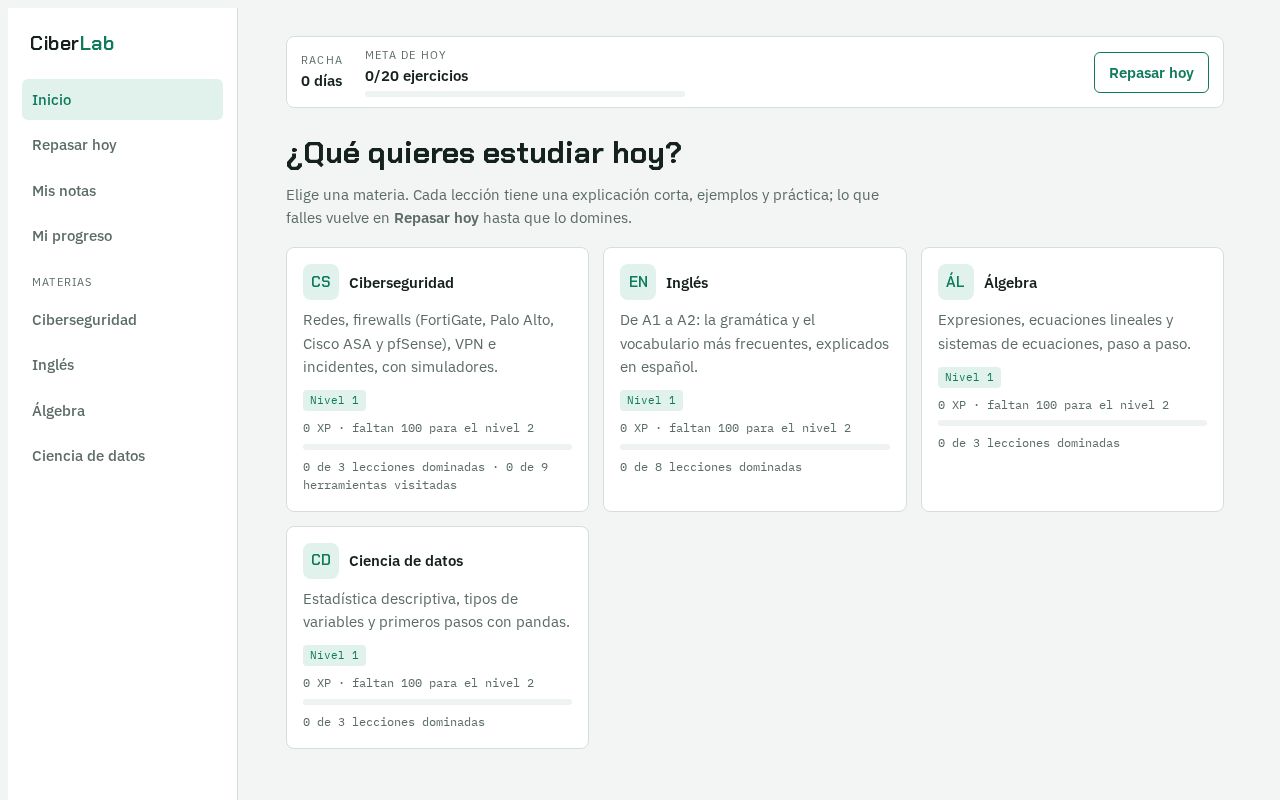This screenshot has width=1280, height=800.
Task: Open the Álgebra card title
Action: 1010,283
